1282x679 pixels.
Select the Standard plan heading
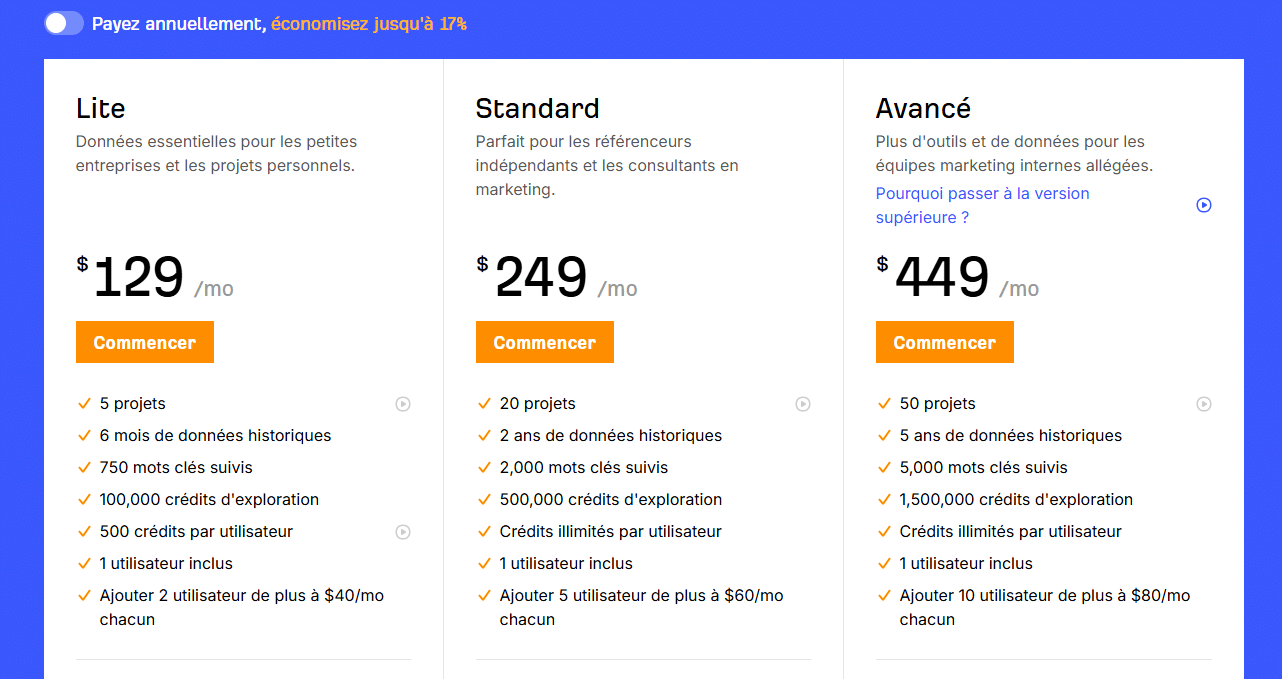(537, 108)
